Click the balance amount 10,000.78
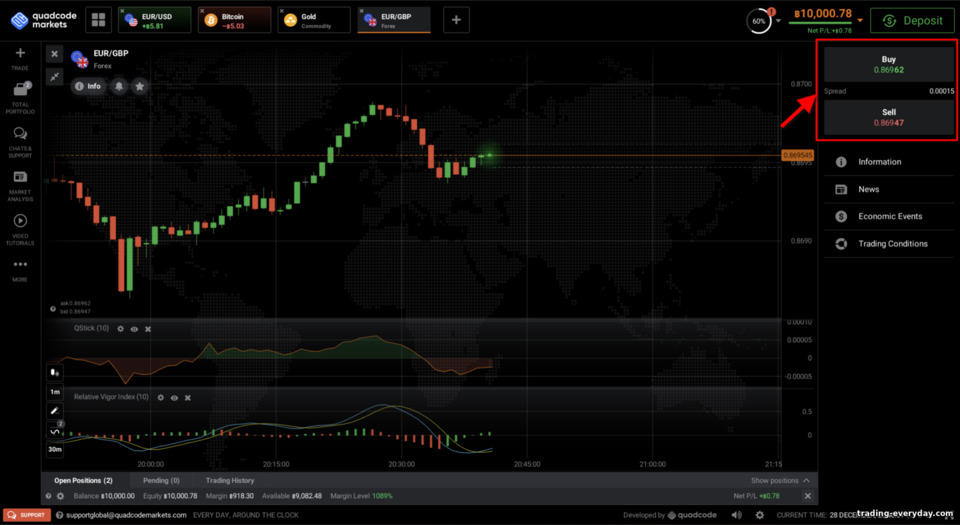The width and height of the screenshot is (960, 525). [823, 13]
